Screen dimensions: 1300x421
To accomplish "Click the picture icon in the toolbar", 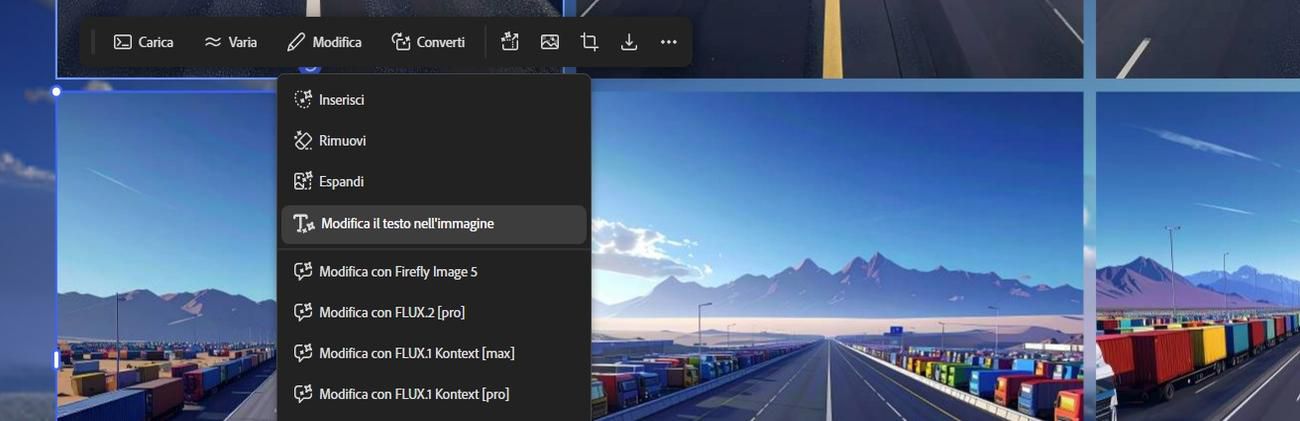I will tap(549, 42).
